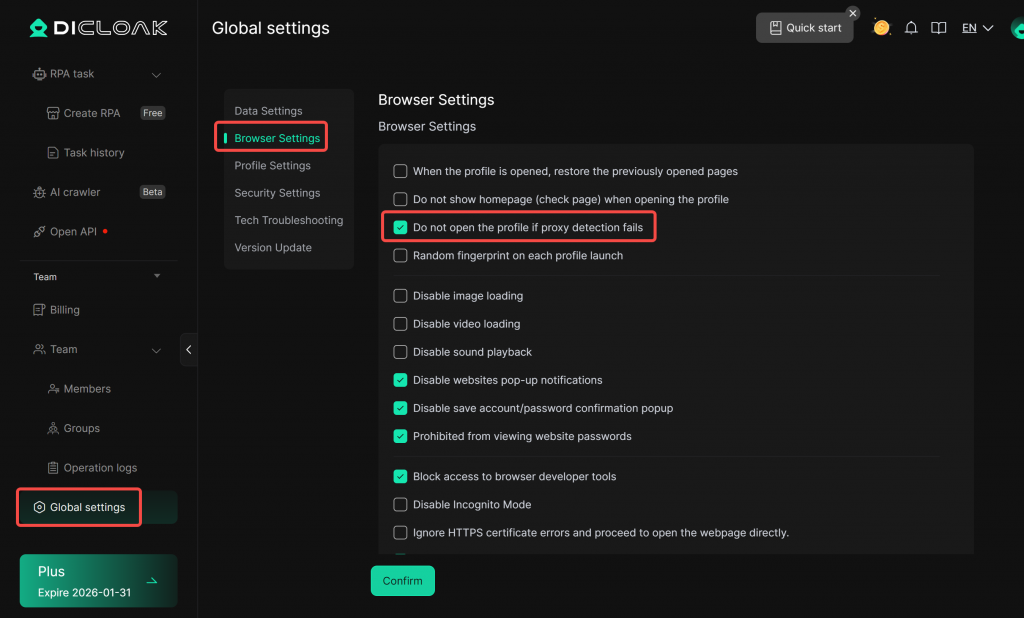This screenshot has height=618, width=1024.
Task: Open the EN language dropdown
Action: [x=977, y=28]
